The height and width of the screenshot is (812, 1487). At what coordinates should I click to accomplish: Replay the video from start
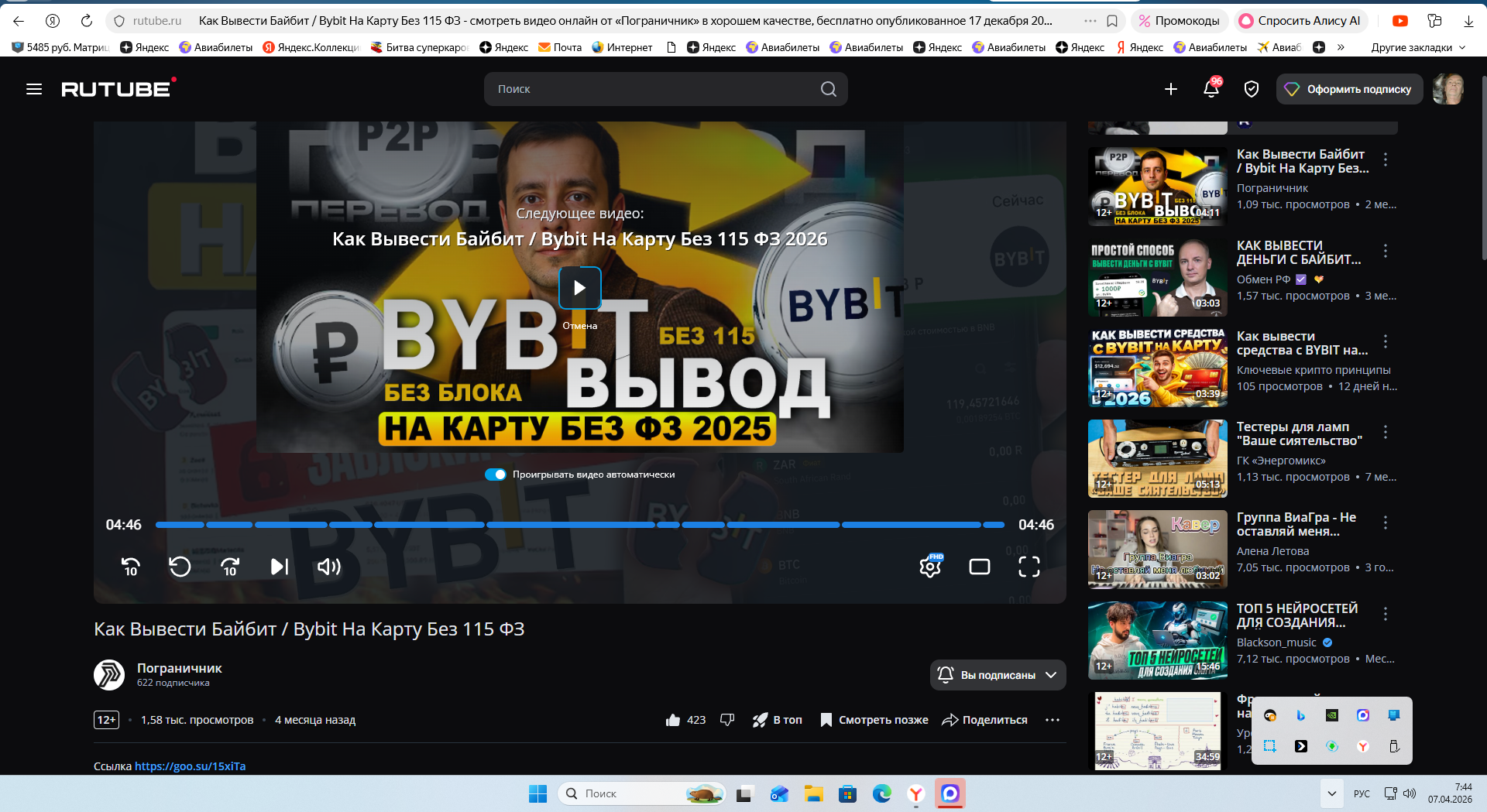180,567
